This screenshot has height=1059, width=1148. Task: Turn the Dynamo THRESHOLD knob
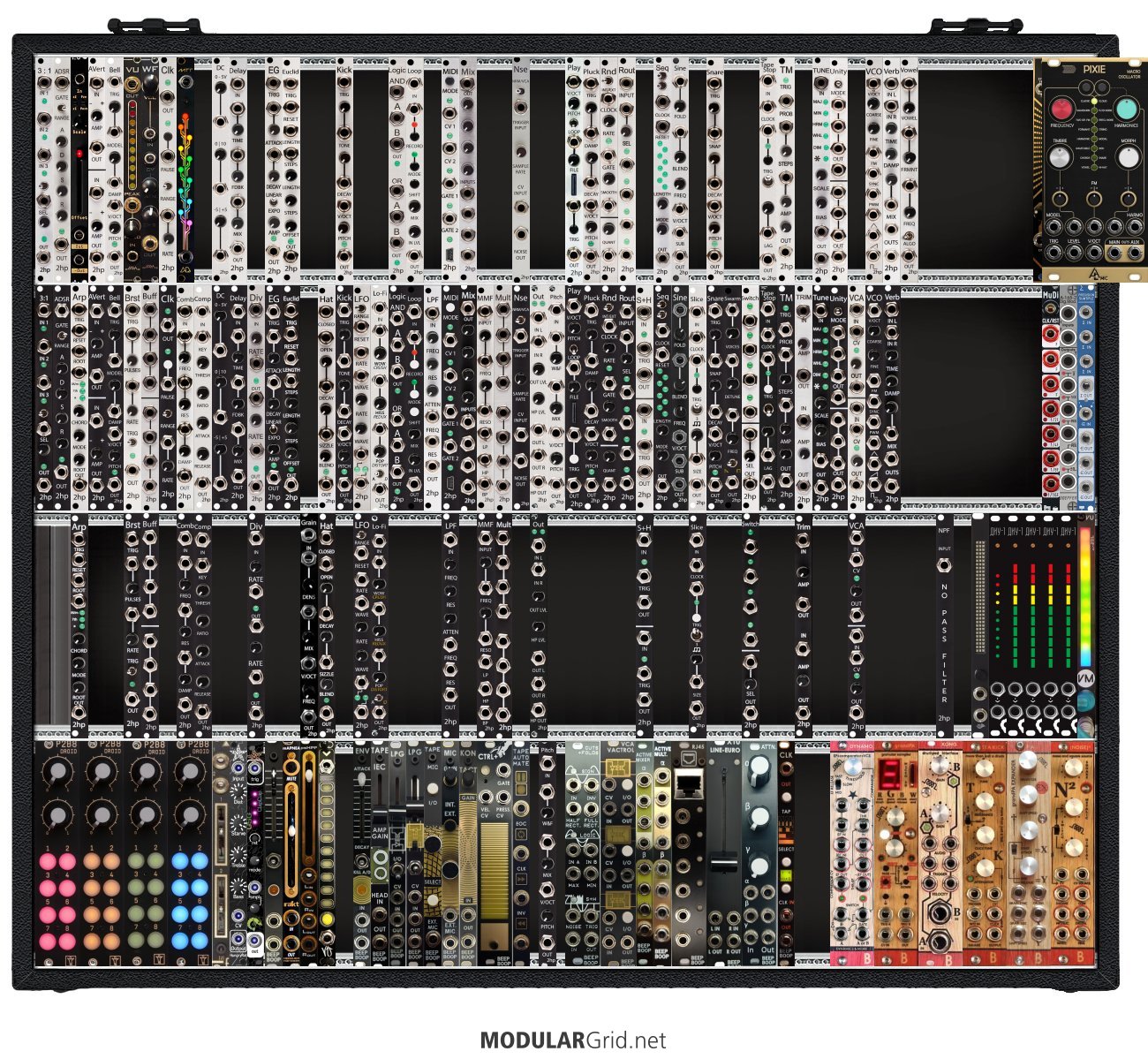[854, 768]
